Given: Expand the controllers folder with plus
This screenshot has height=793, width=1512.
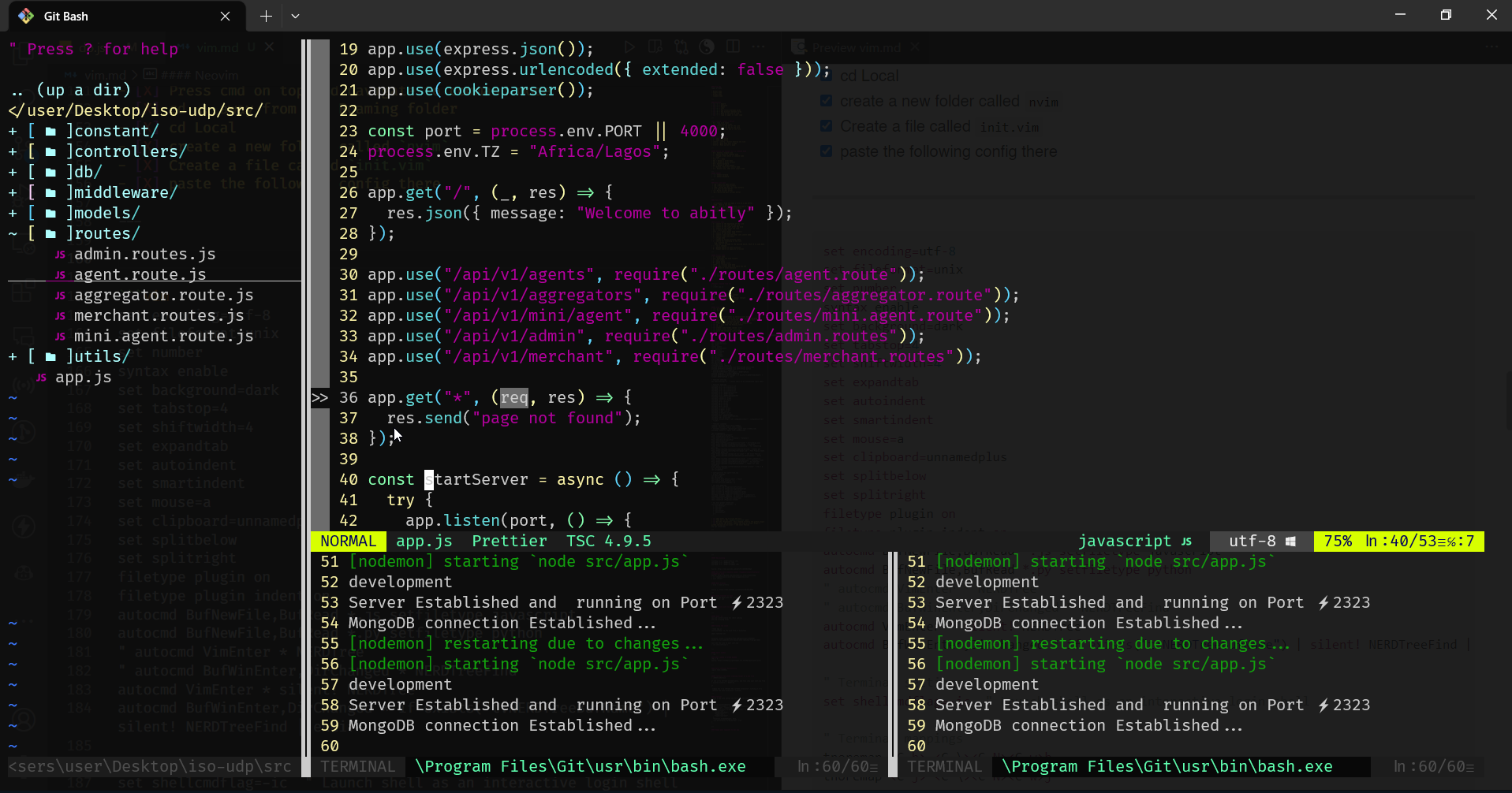Looking at the screenshot, I should pyautogui.click(x=13, y=152).
